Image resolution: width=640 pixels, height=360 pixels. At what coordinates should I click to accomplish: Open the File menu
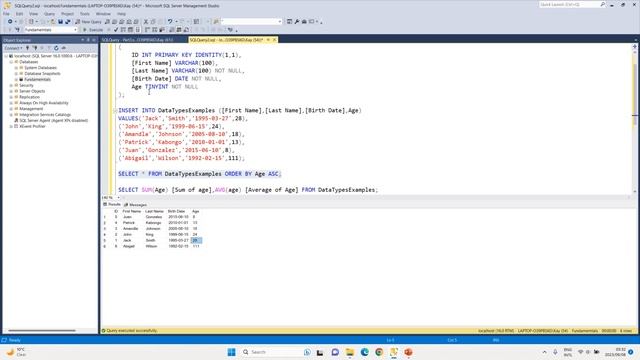(x=6, y=14)
